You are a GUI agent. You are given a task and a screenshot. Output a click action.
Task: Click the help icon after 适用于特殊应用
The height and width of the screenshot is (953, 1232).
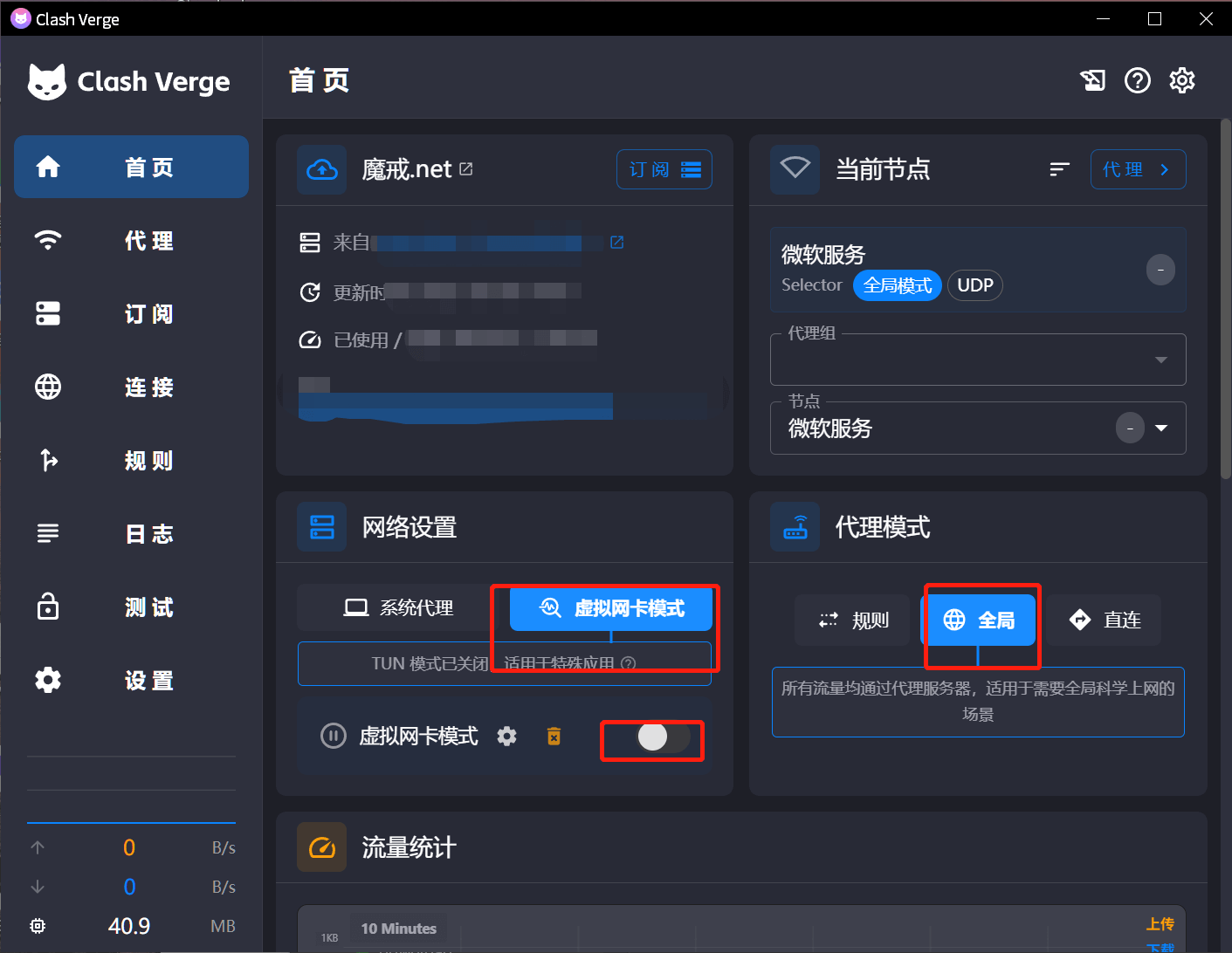[x=628, y=663]
